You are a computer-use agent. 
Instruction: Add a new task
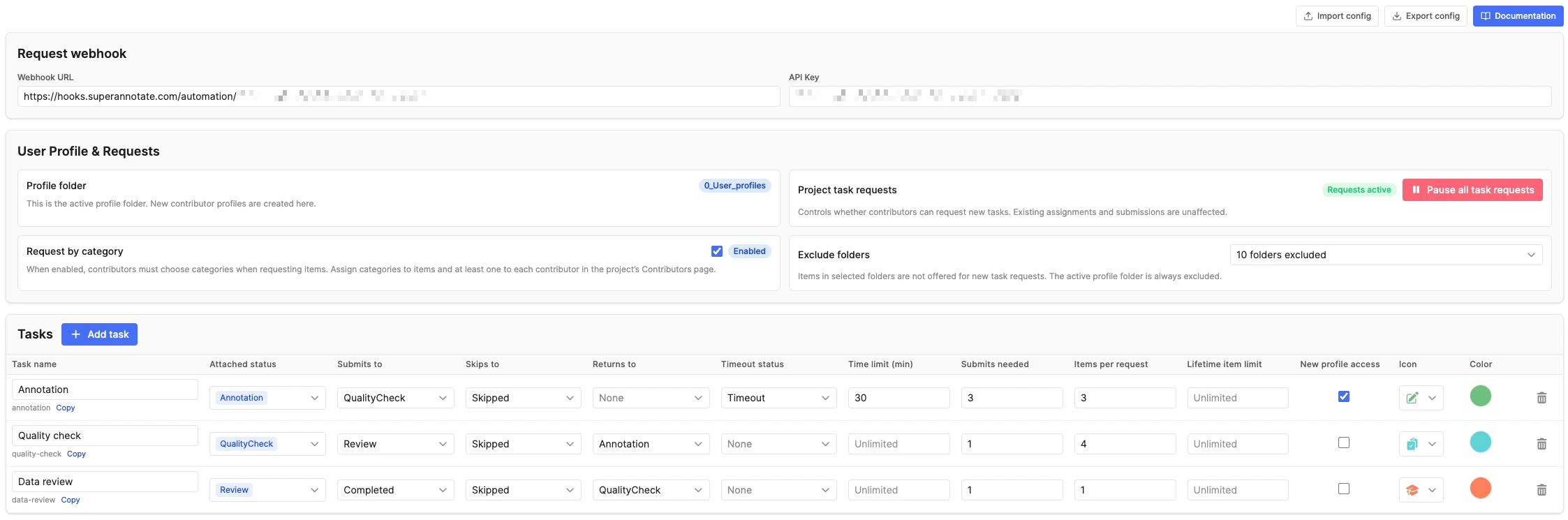pos(99,334)
